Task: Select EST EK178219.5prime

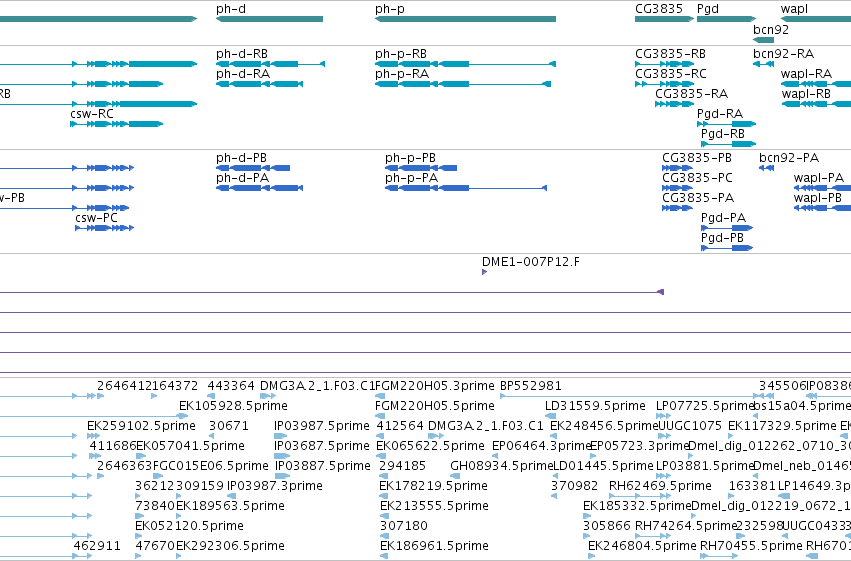Action: coord(433,486)
